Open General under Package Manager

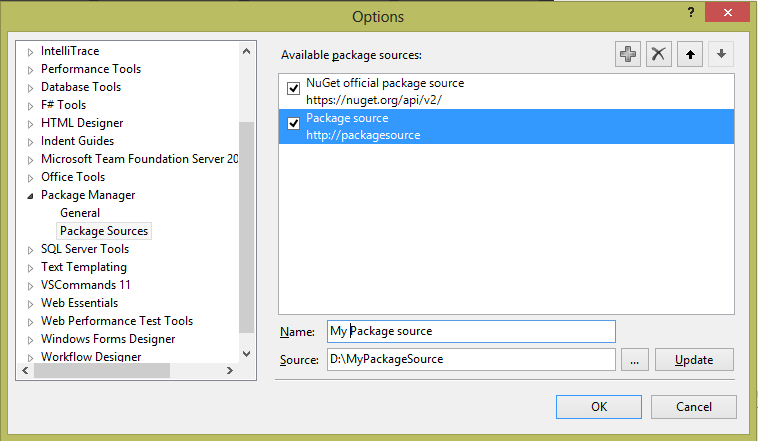[80, 213]
